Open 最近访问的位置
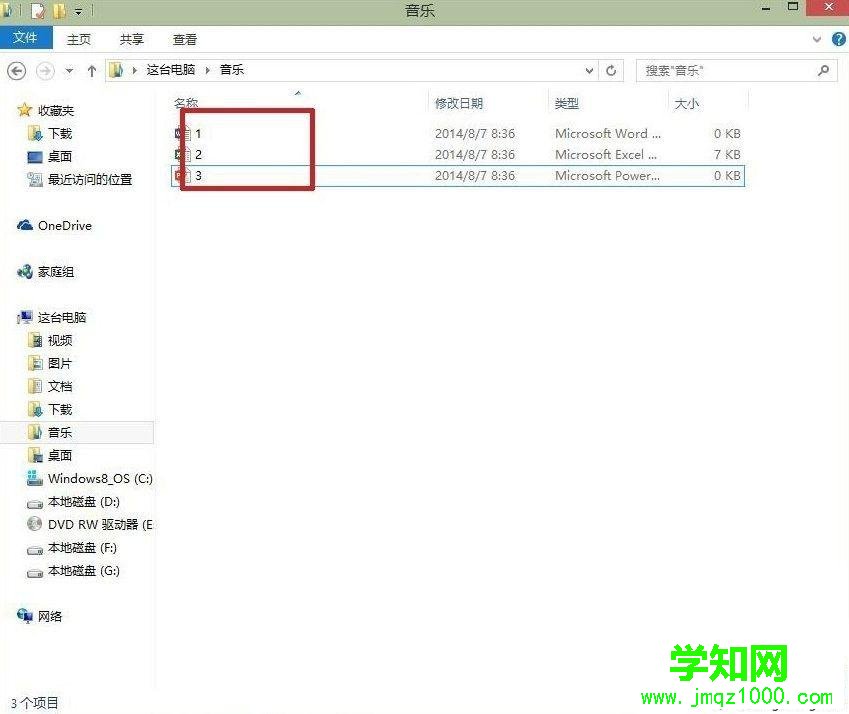Screen dimensions: 849x714 [90, 179]
